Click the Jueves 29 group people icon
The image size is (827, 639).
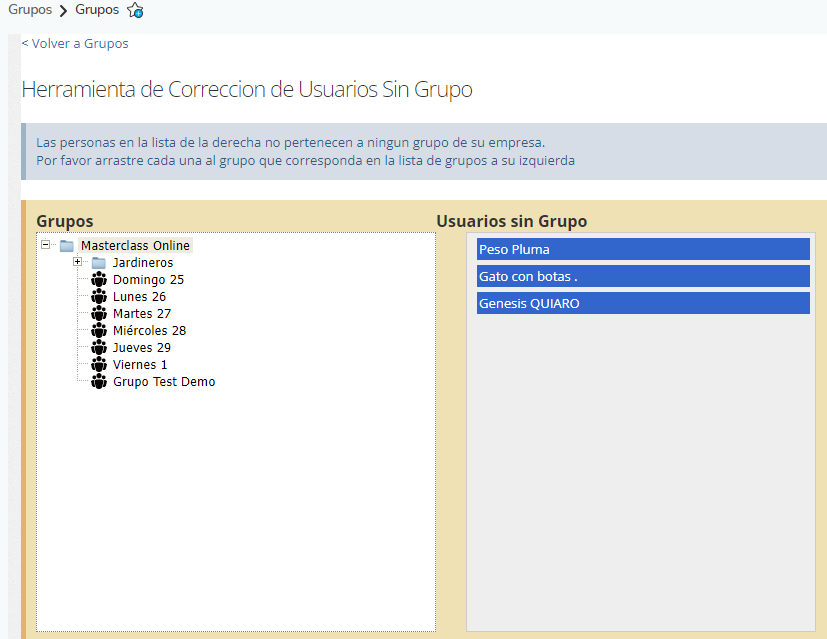click(x=98, y=348)
